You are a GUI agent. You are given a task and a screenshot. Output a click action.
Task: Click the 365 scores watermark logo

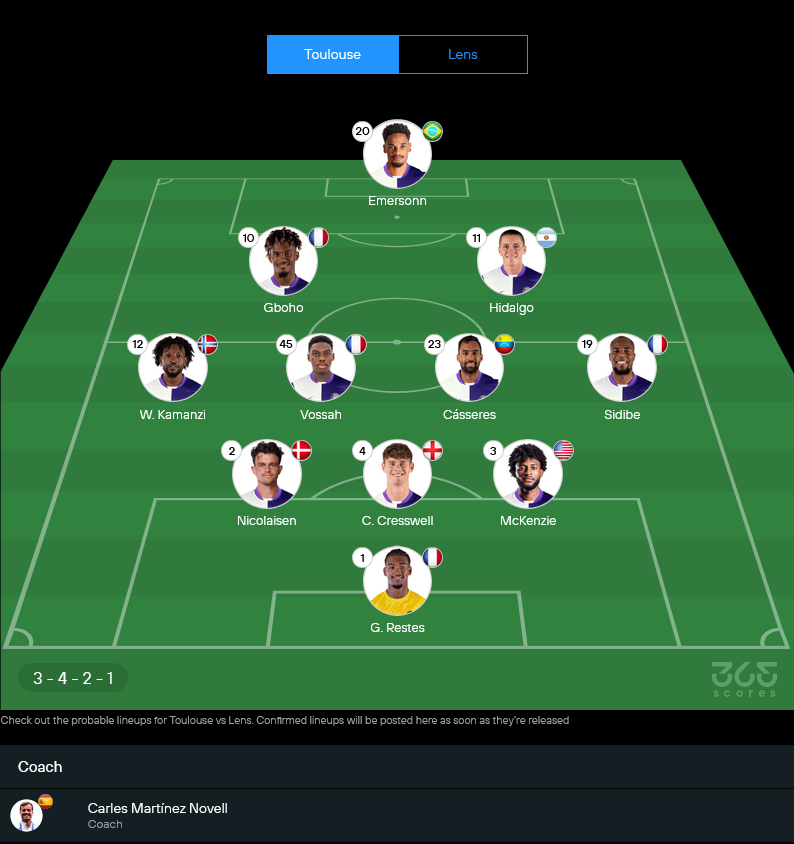[744, 679]
